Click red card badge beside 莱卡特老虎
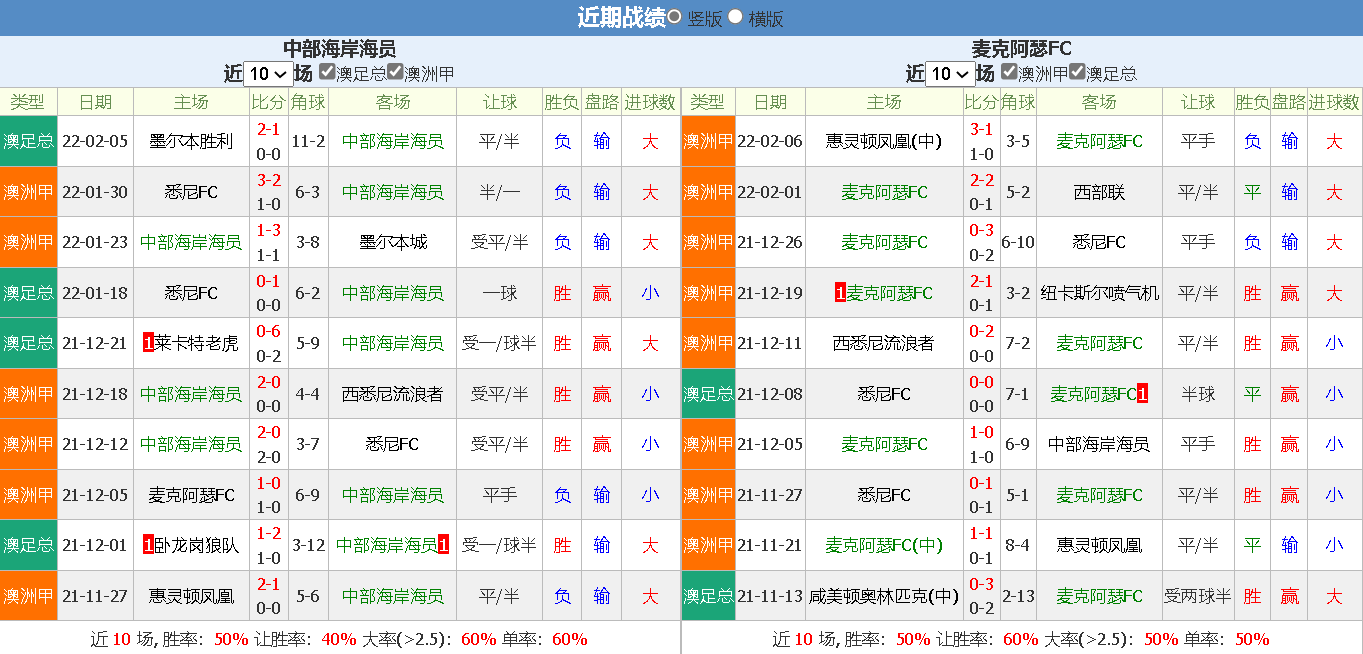The image size is (1363, 654). point(148,343)
